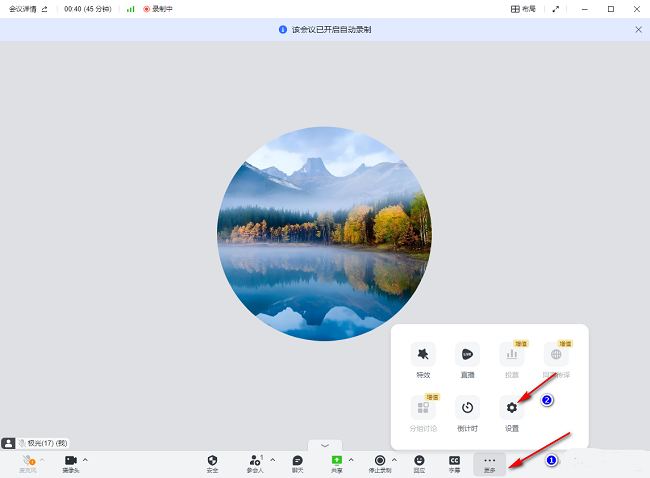Open 分组讨论 breakout rooms
This screenshot has height=478, width=650.
point(423,412)
